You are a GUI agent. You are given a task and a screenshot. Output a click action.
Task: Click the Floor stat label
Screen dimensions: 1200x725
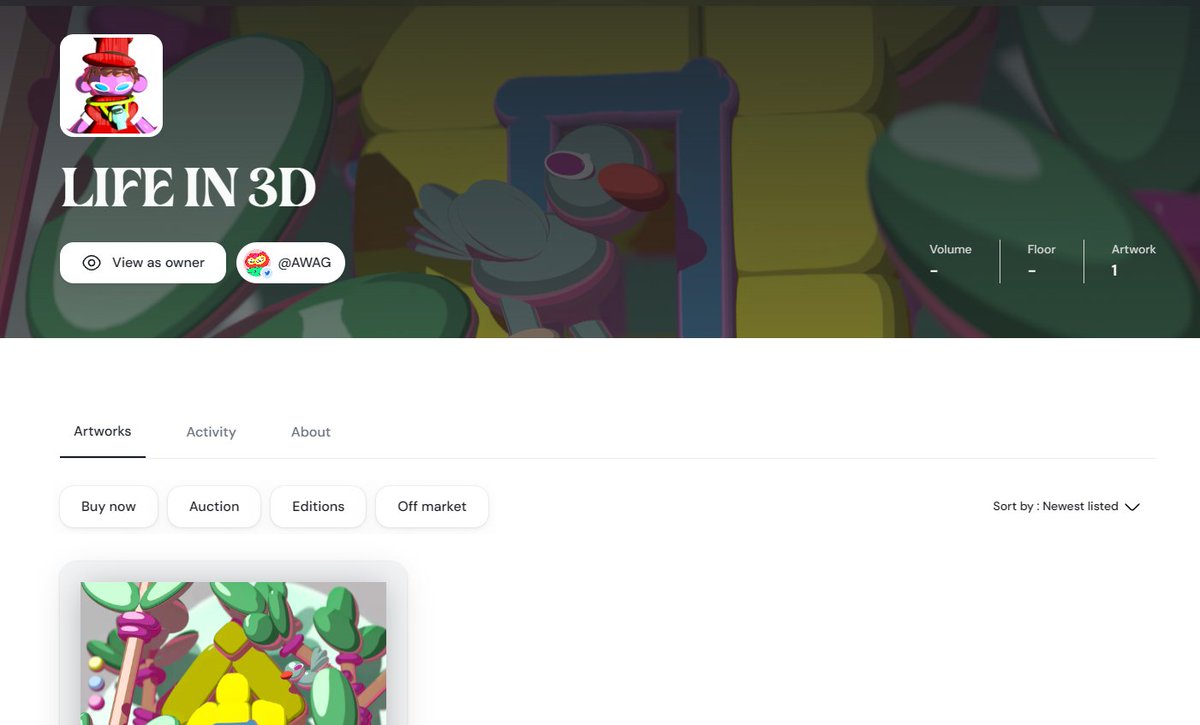pyautogui.click(x=1041, y=249)
